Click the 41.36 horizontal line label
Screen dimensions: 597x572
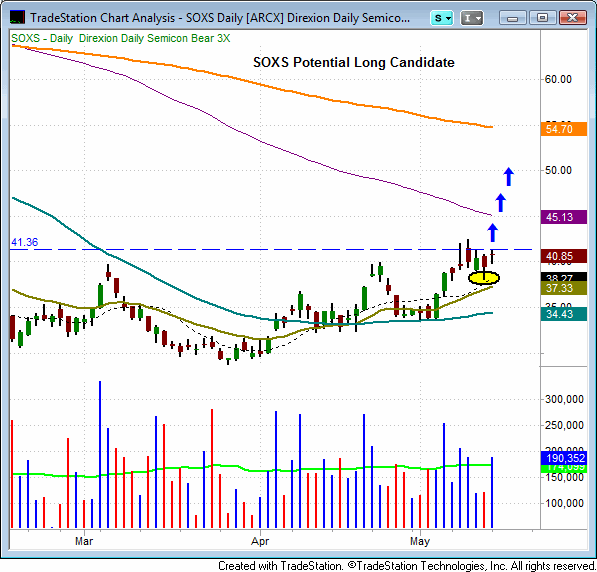(24, 242)
